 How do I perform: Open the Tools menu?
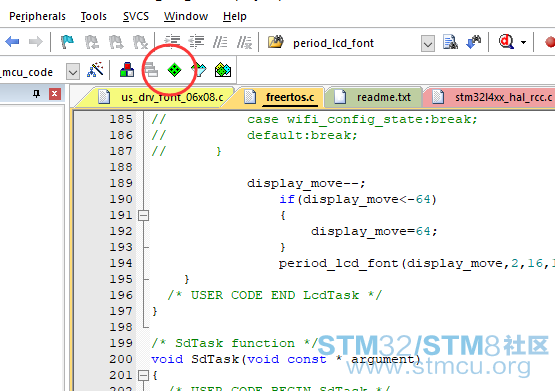coord(93,16)
